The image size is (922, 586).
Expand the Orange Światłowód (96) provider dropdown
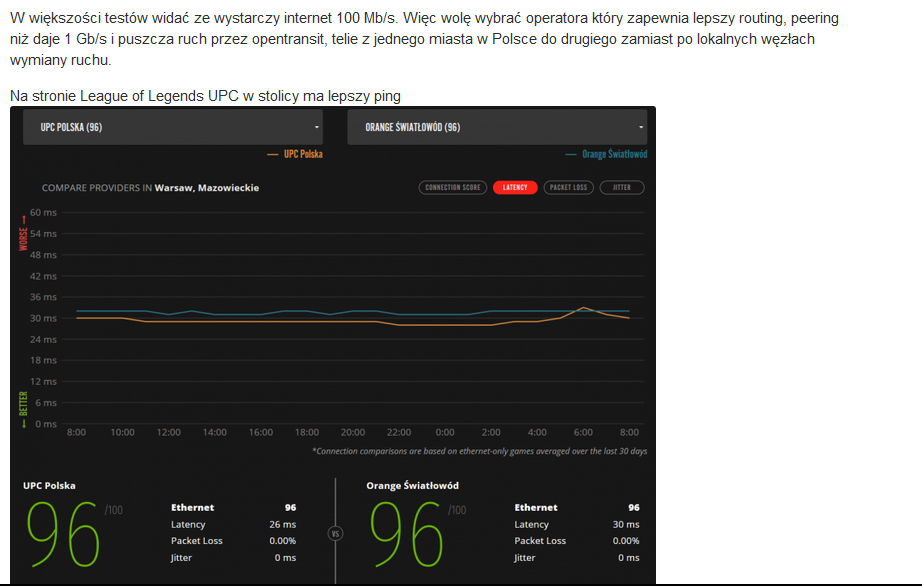click(496, 127)
